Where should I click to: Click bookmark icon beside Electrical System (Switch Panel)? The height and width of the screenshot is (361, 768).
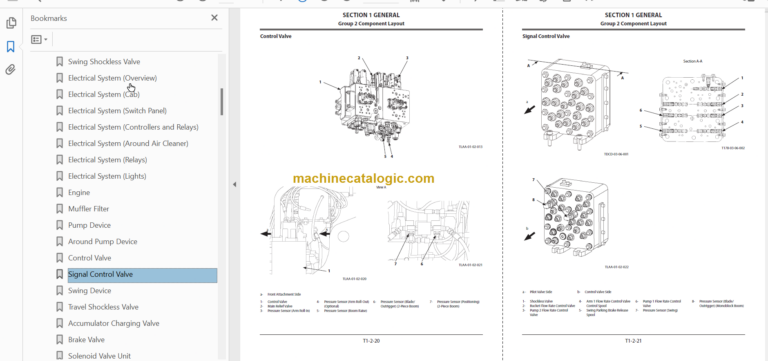[x=59, y=111]
